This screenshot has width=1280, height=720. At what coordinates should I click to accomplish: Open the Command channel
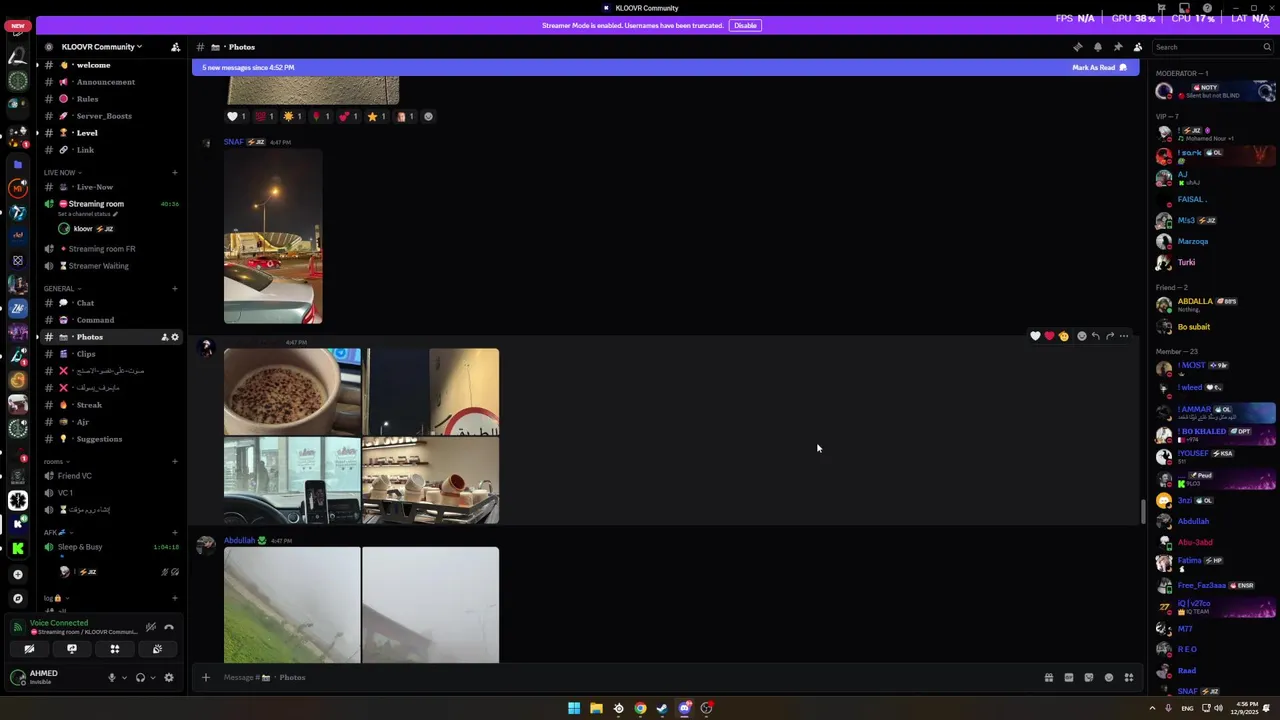(x=95, y=320)
